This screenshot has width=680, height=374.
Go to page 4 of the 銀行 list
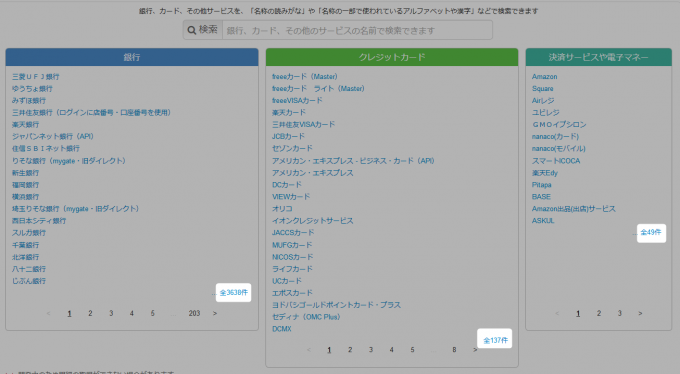point(131,313)
